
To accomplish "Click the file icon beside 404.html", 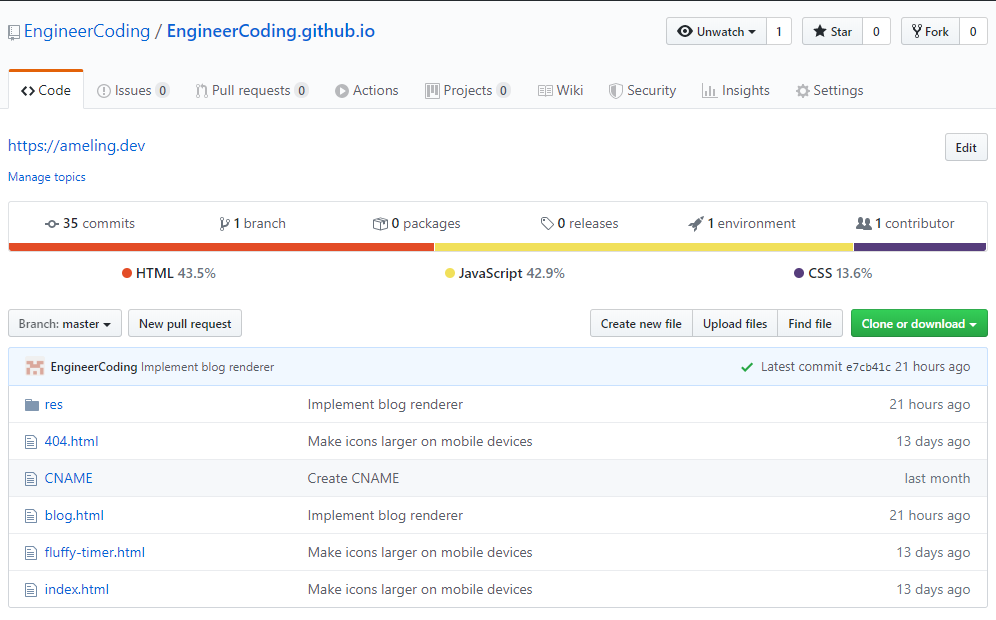I will pos(30,442).
